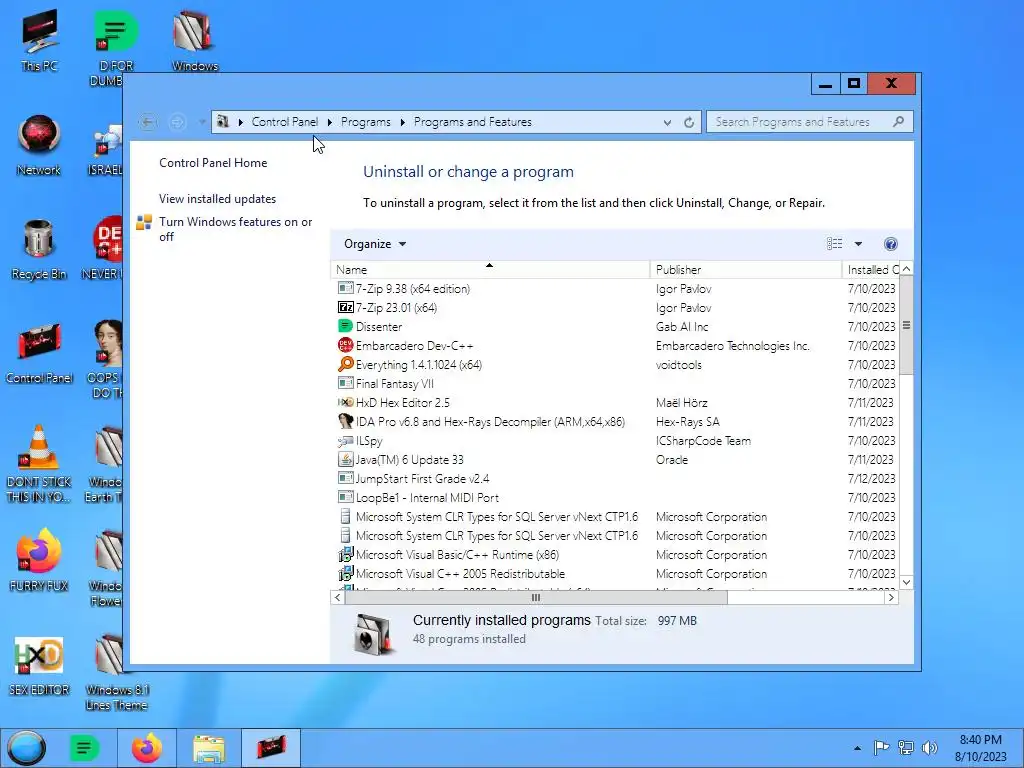This screenshot has height=768, width=1024.
Task: Expand arrow after Control Panel breadcrumb
Action: (329, 122)
